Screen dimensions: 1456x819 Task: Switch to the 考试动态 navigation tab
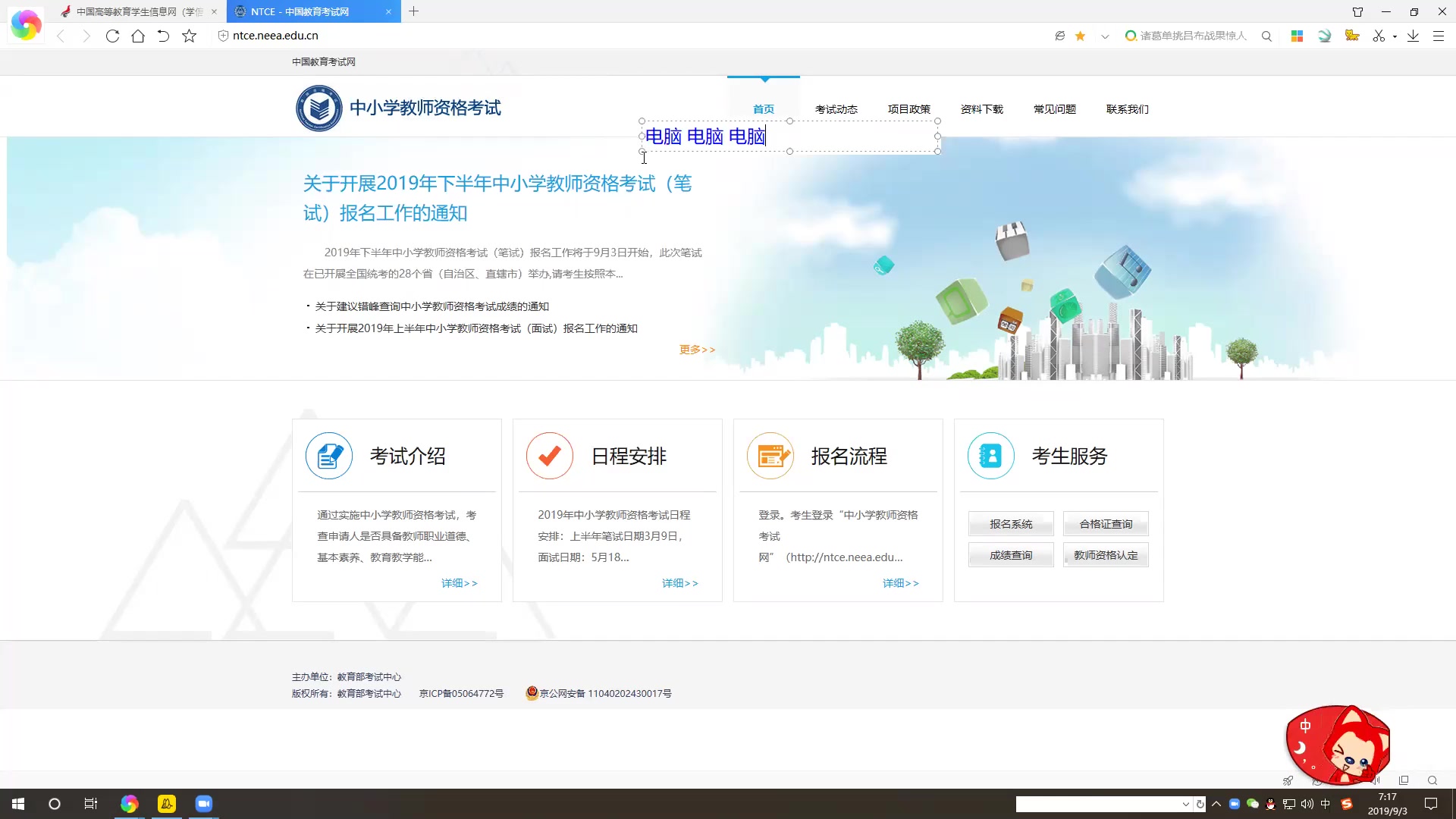click(x=836, y=108)
